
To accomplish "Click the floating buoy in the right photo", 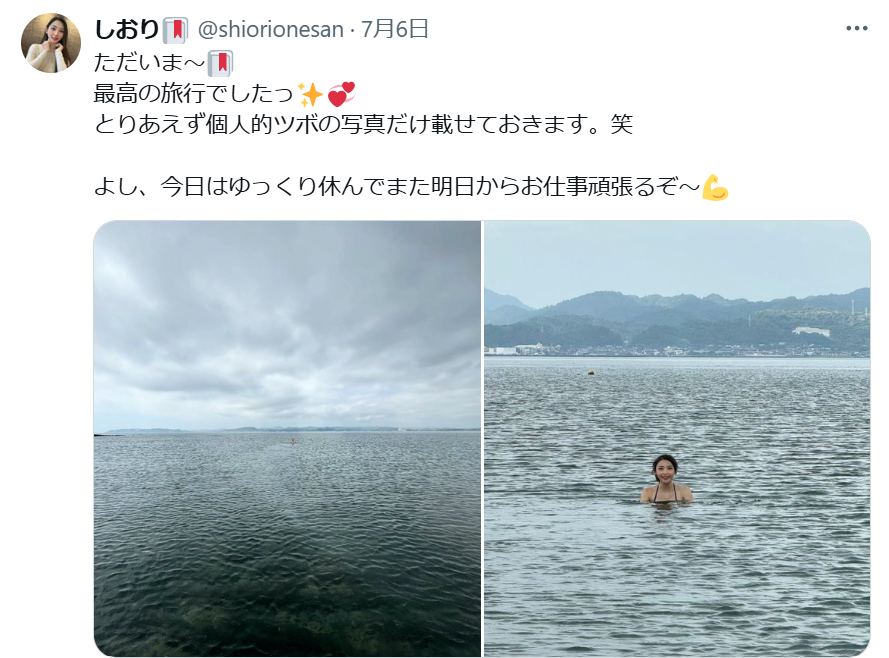I will (591, 372).
